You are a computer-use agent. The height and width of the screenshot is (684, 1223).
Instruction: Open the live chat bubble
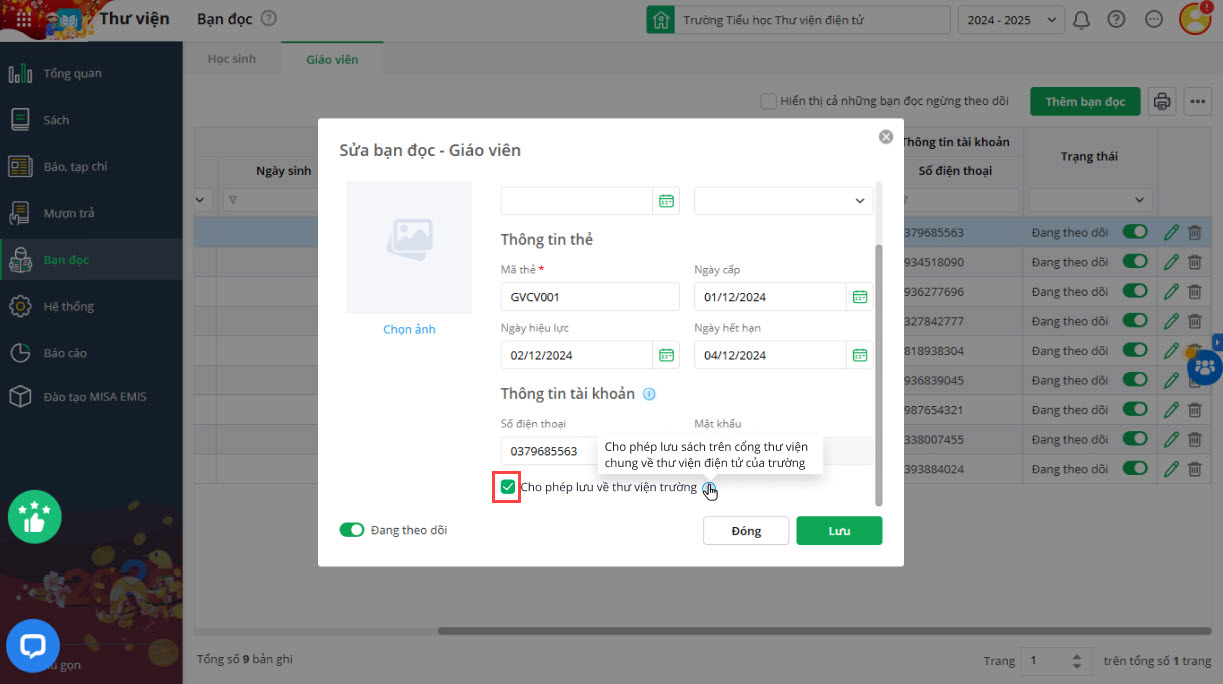coord(33,646)
